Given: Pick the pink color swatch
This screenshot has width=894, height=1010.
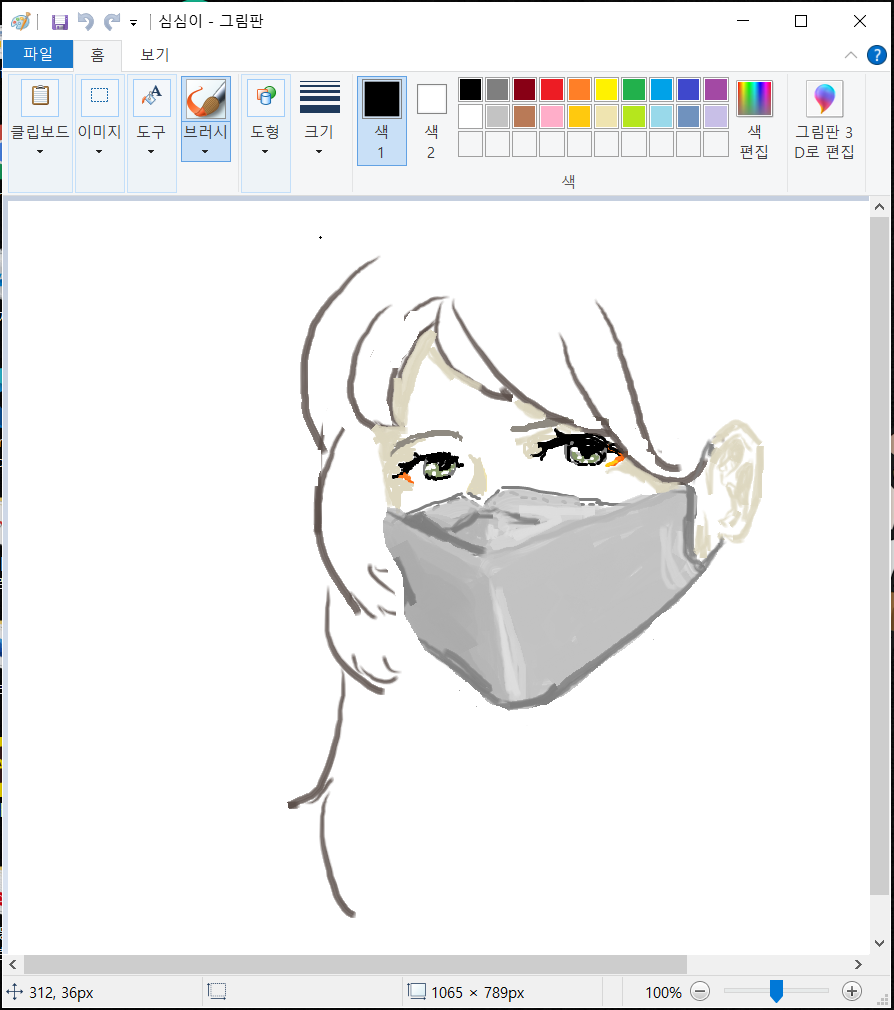Looking at the screenshot, I should point(552,117).
